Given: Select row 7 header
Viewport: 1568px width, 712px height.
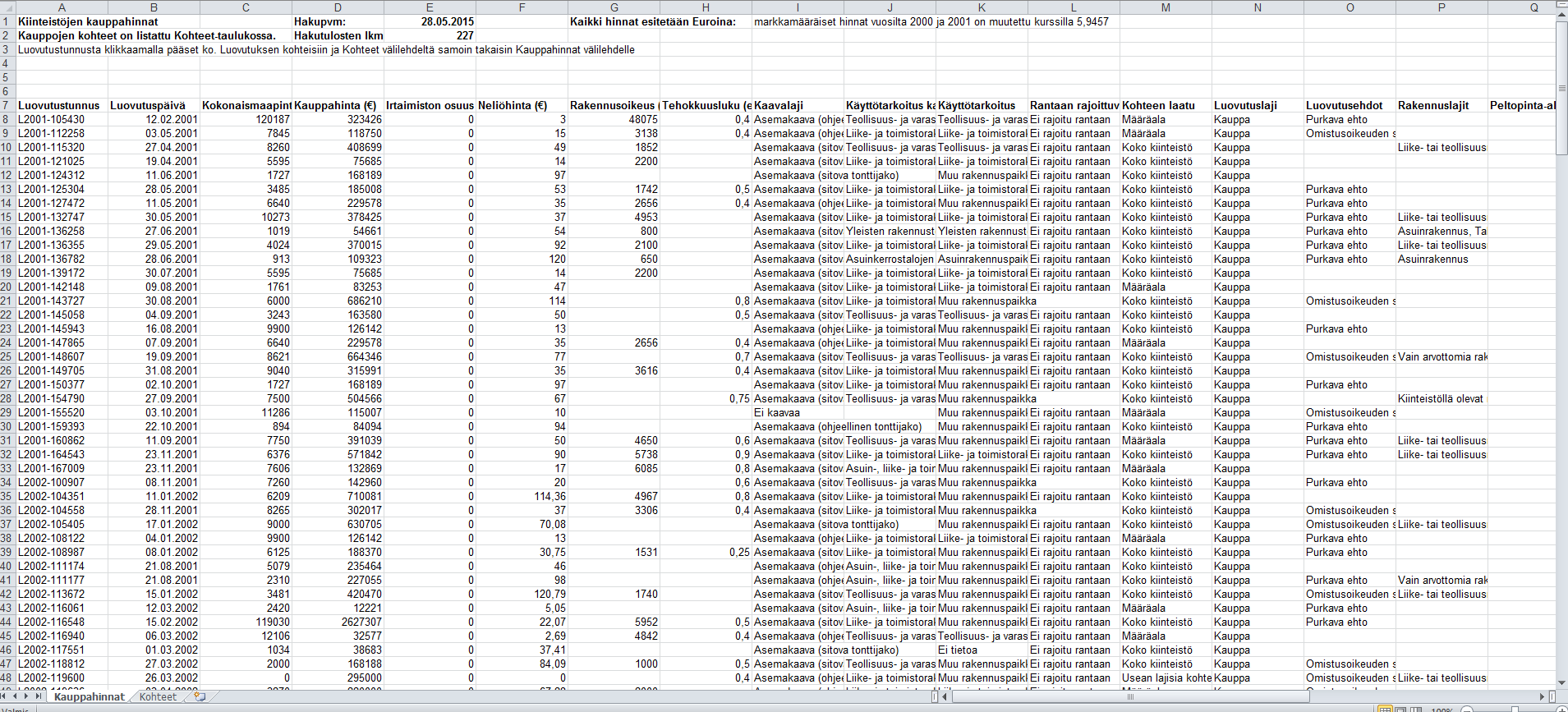Looking at the screenshot, I should [7, 105].
